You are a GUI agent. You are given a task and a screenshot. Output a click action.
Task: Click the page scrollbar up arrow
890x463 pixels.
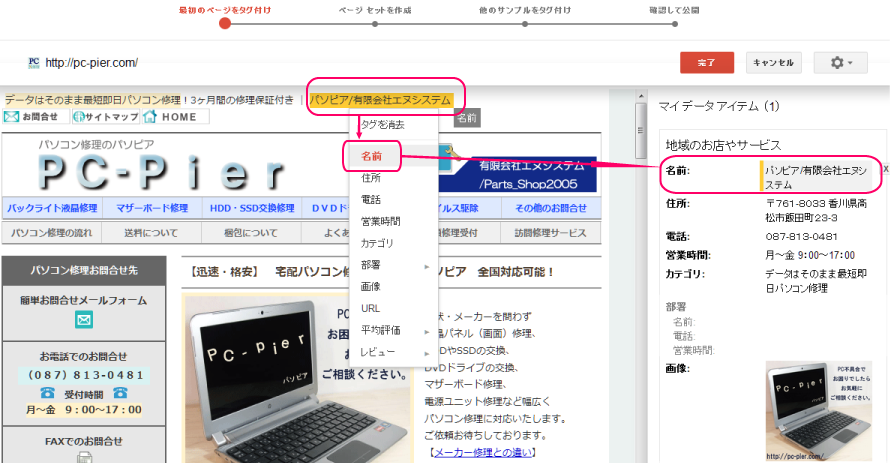(640, 96)
